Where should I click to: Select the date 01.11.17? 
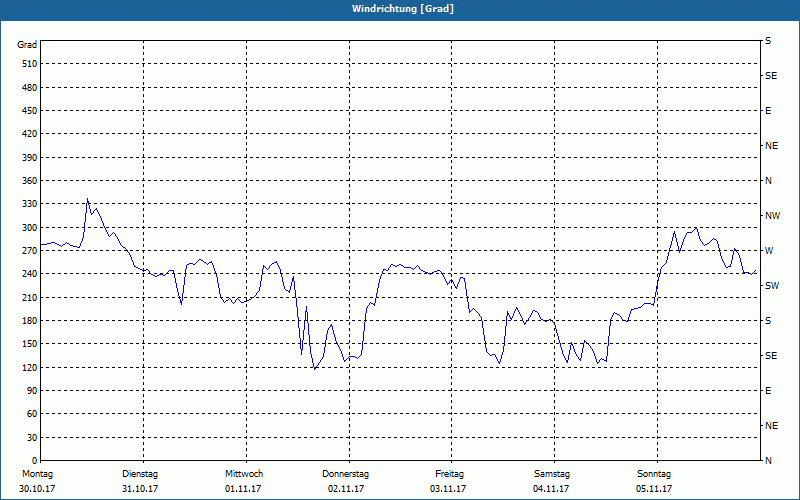tap(243, 489)
